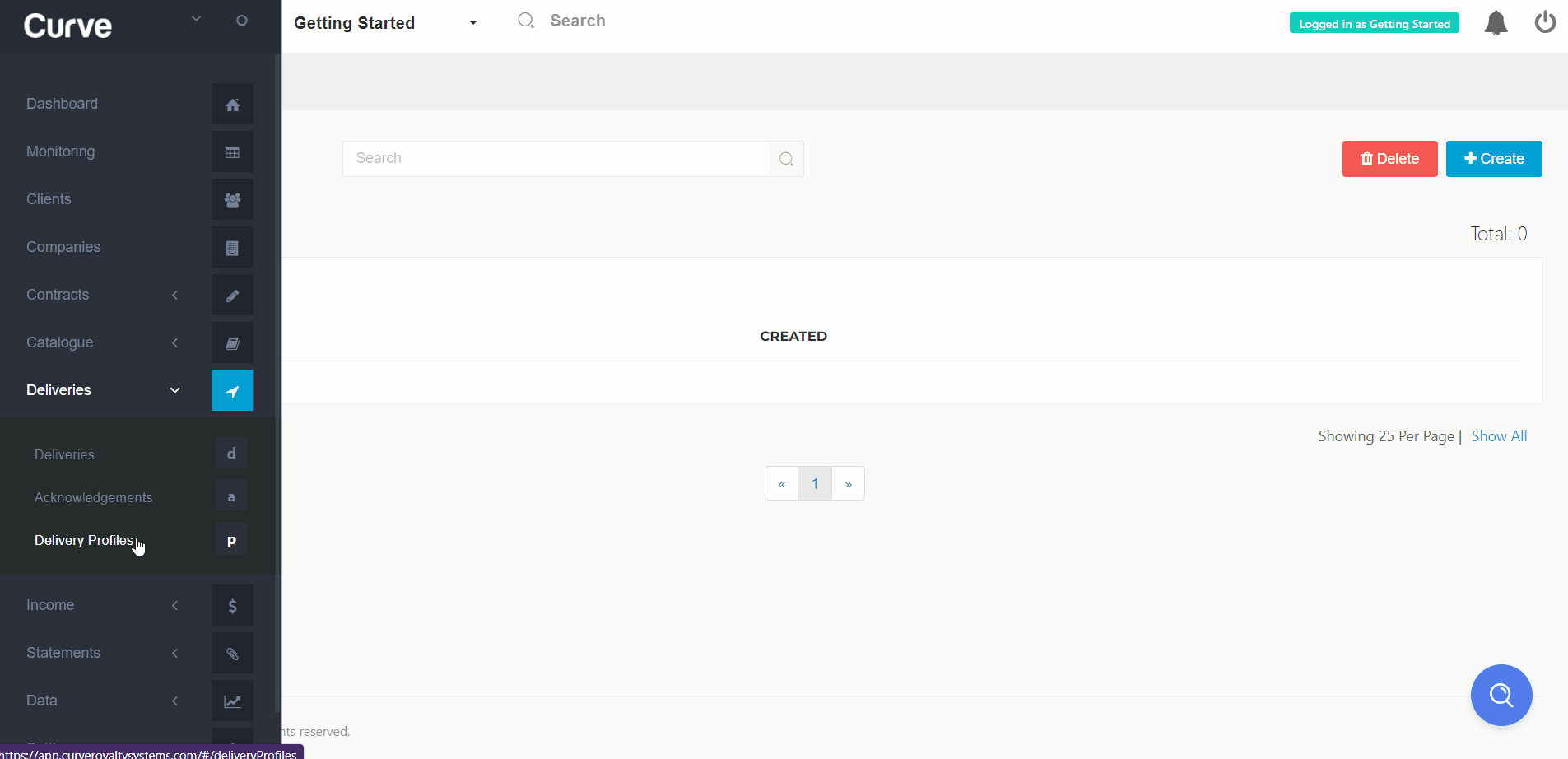
Task: Click the red Delete button
Action: point(1389,159)
